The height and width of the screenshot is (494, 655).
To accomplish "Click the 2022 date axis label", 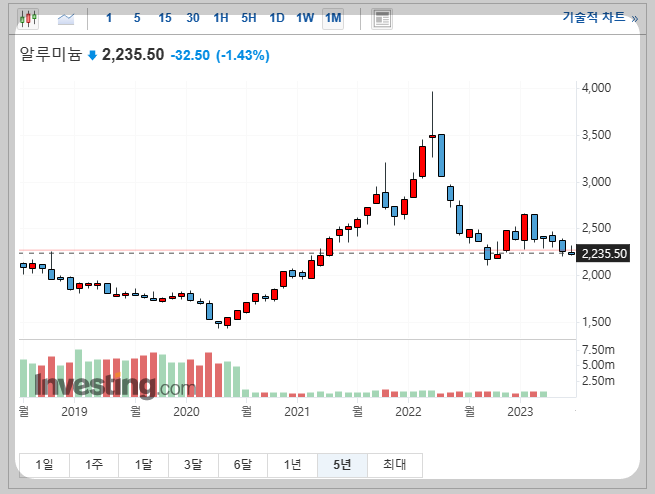I will (408, 412).
